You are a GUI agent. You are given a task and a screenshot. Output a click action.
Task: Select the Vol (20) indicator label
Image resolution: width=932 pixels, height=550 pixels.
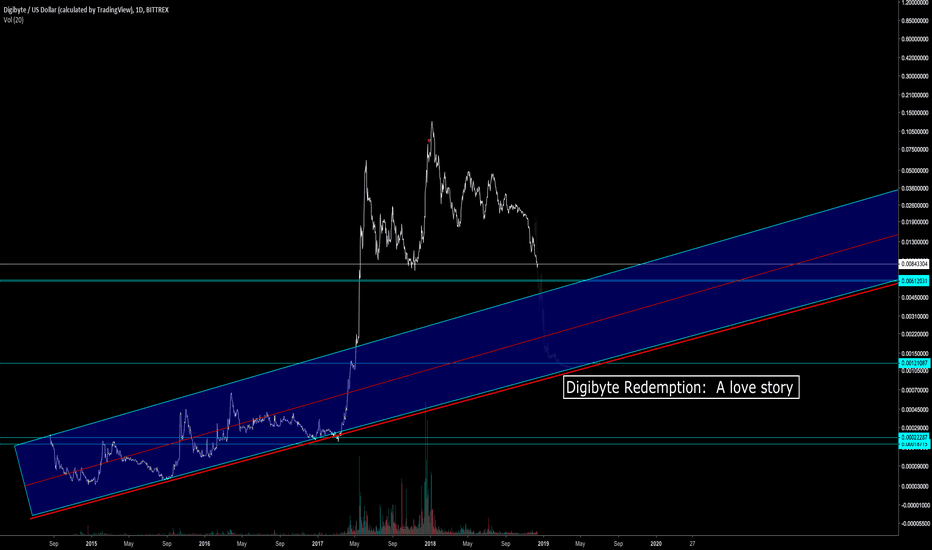[x=14, y=20]
